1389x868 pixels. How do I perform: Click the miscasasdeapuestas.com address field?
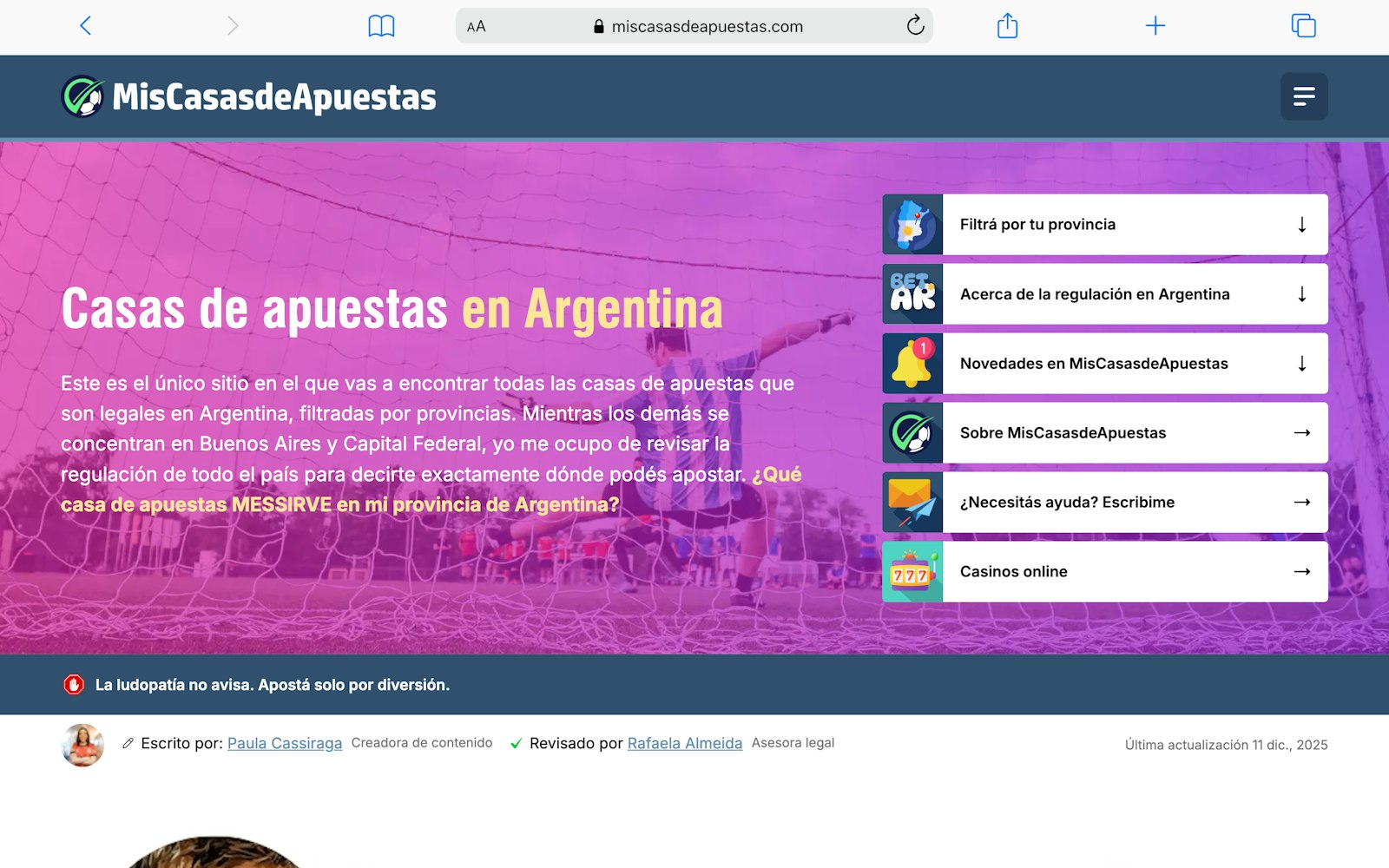pyautogui.click(x=707, y=27)
